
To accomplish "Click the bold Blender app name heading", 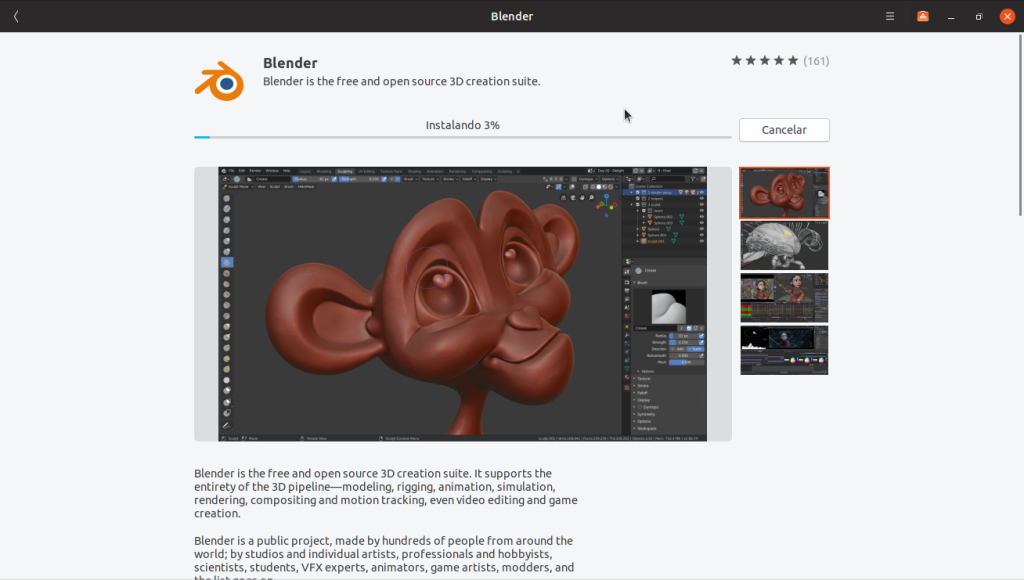I will point(290,63).
